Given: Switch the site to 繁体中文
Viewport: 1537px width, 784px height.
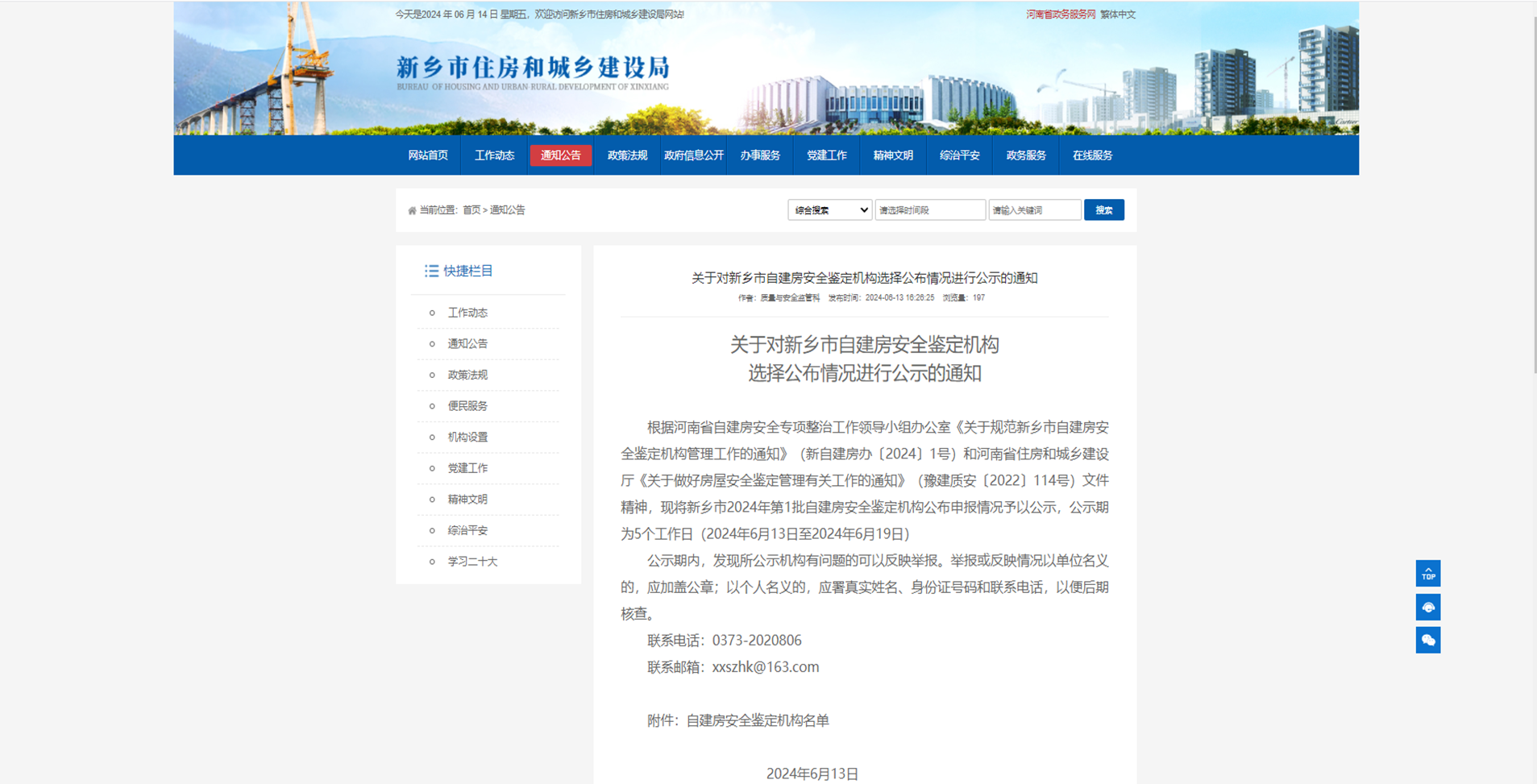Looking at the screenshot, I should coord(1118,14).
